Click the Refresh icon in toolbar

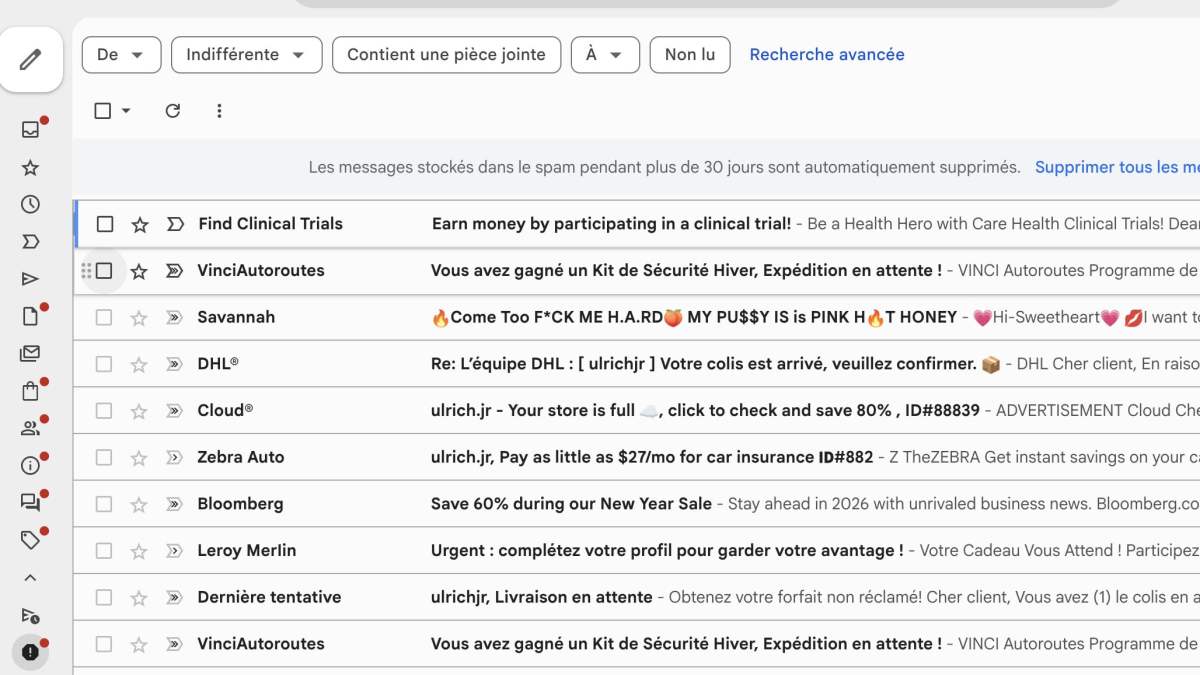pyautogui.click(x=172, y=111)
